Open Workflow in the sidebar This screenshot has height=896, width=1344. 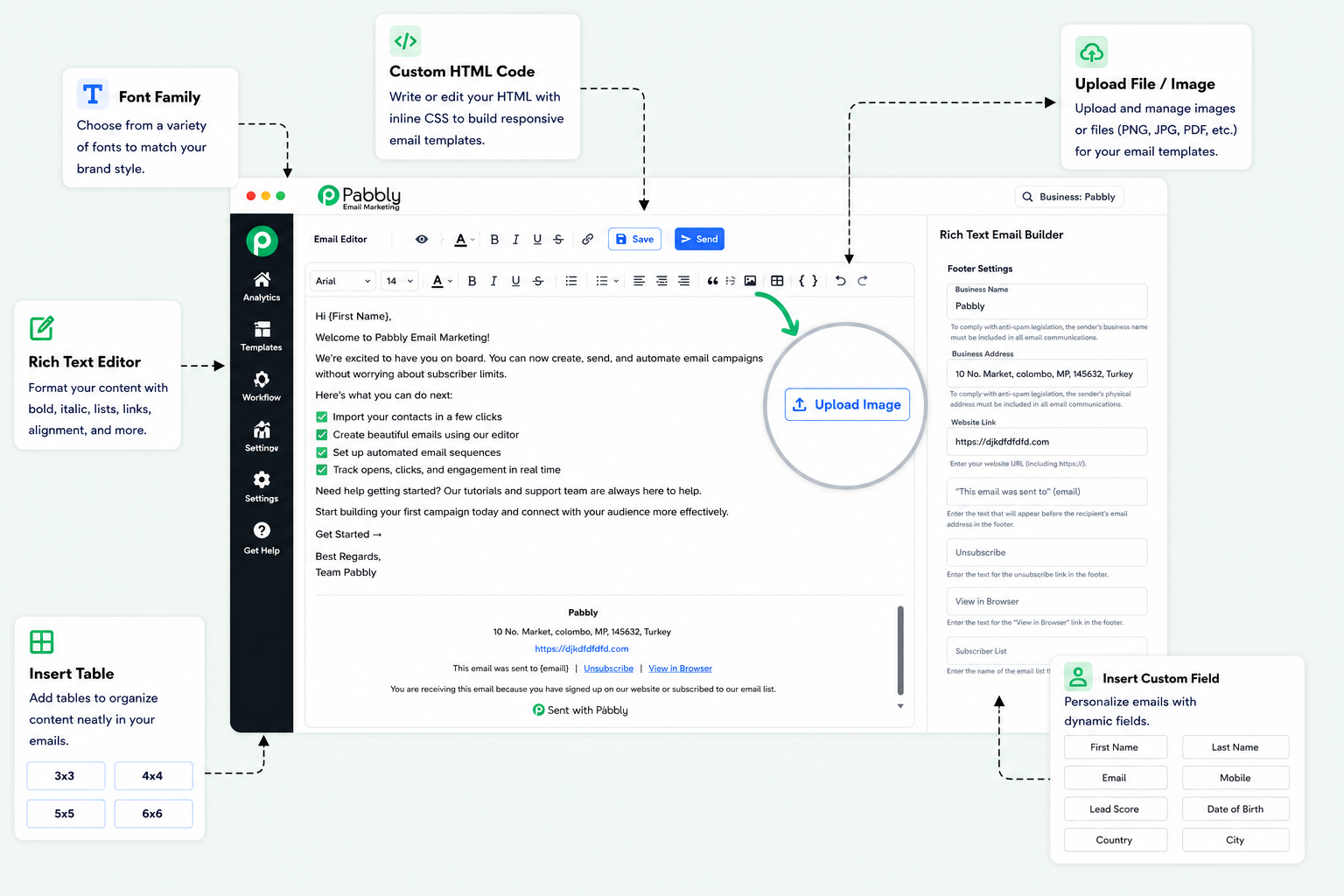(262, 386)
